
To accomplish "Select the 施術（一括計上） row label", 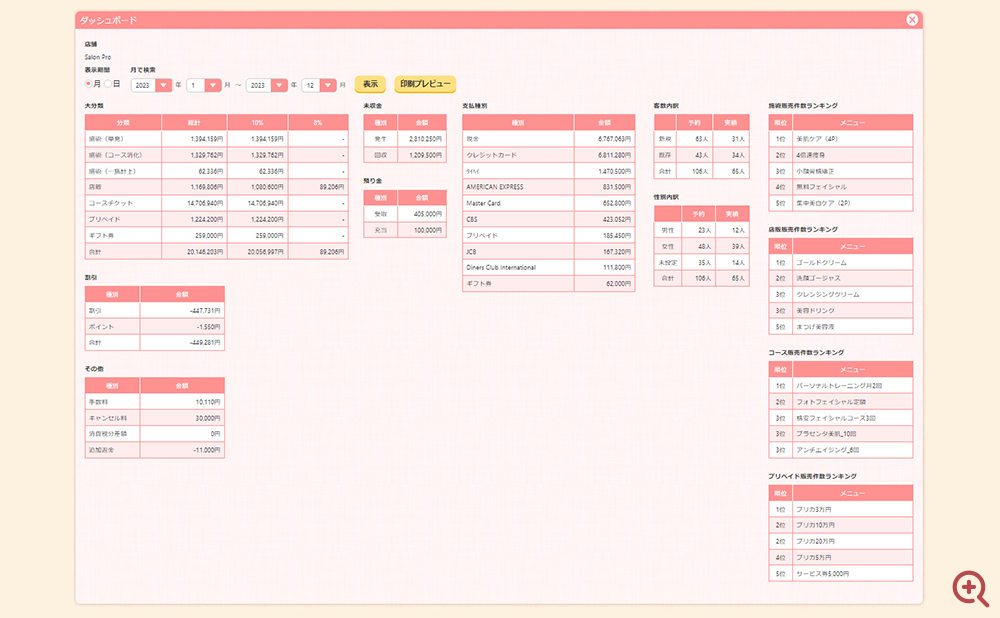I will 112,171.
